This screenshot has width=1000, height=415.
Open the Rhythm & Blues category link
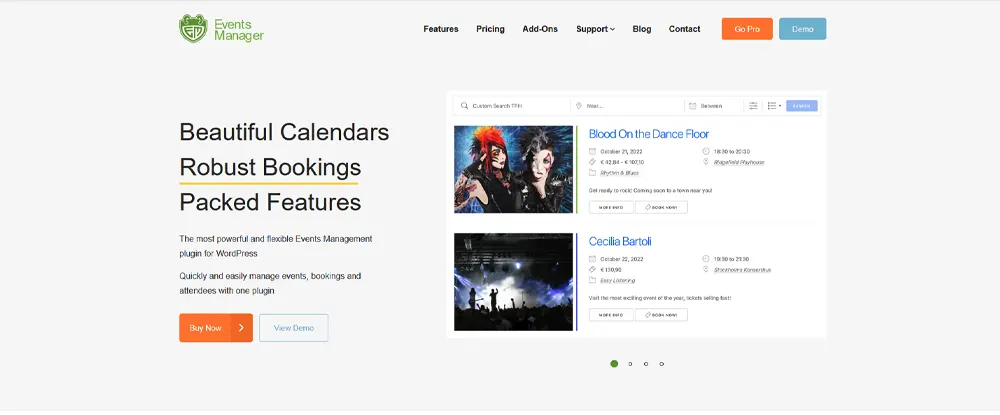pos(619,173)
